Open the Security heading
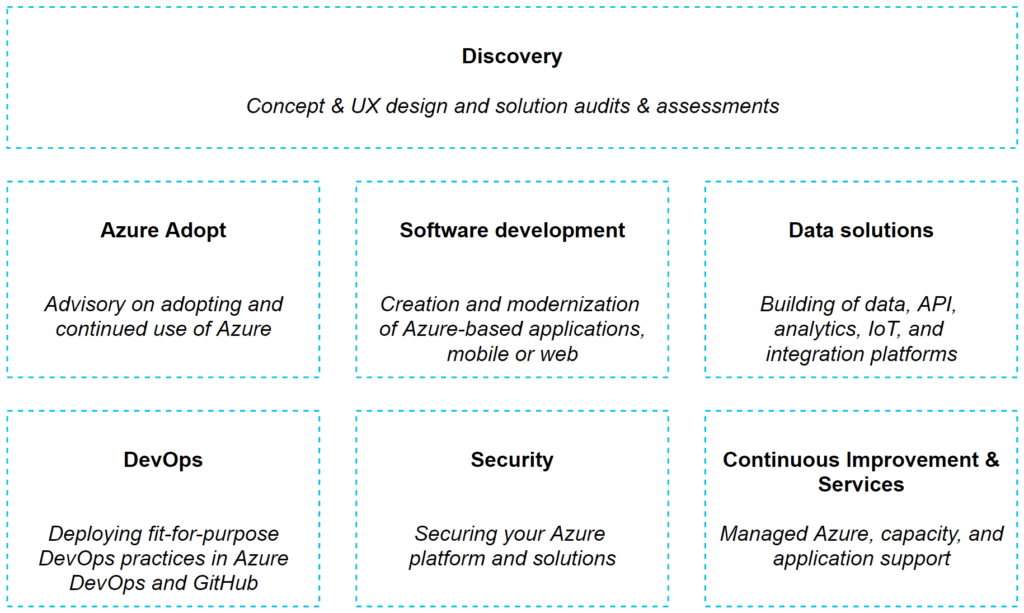 point(512,460)
